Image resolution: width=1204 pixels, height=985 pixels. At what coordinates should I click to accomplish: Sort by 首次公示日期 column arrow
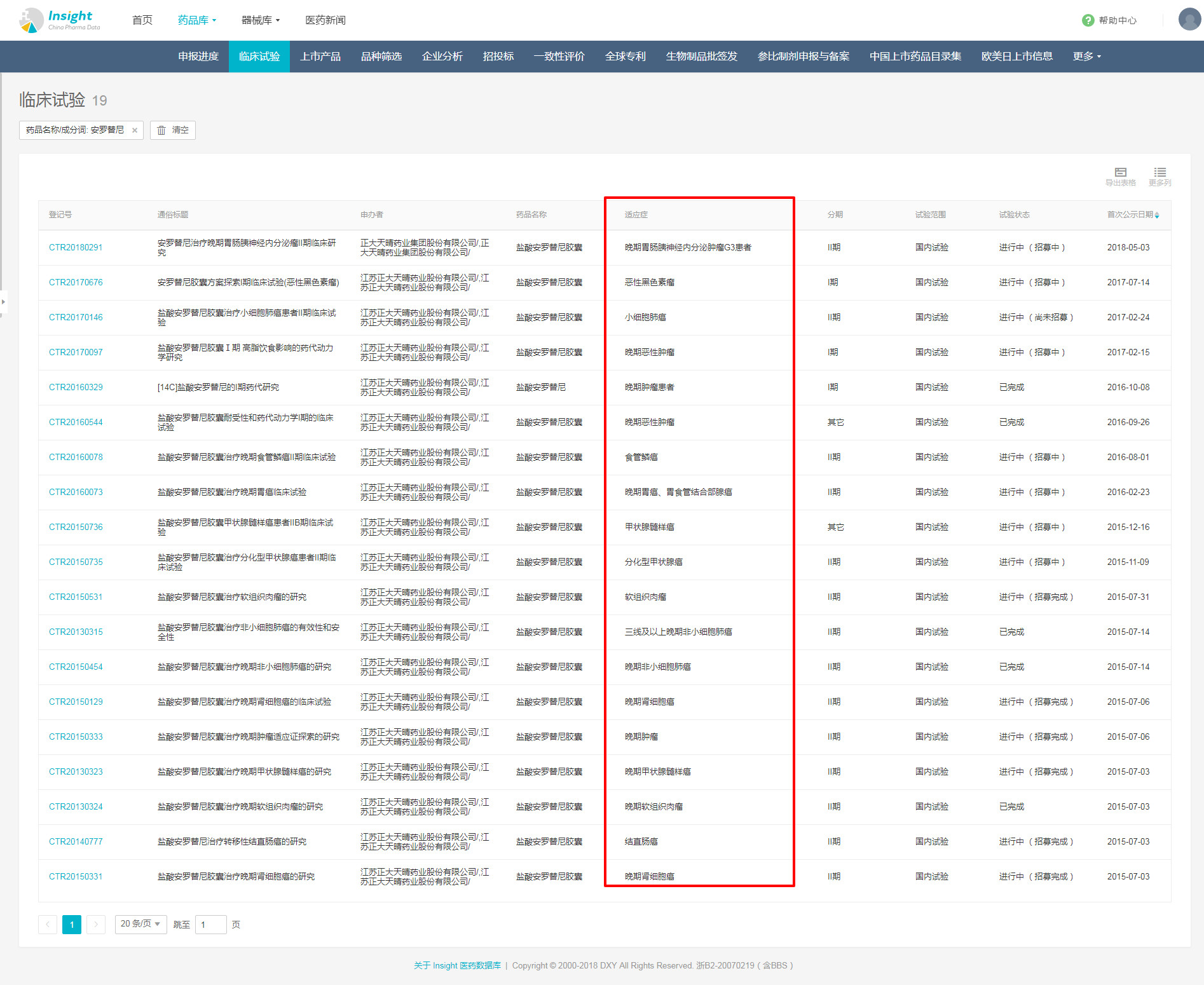tap(1157, 215)
